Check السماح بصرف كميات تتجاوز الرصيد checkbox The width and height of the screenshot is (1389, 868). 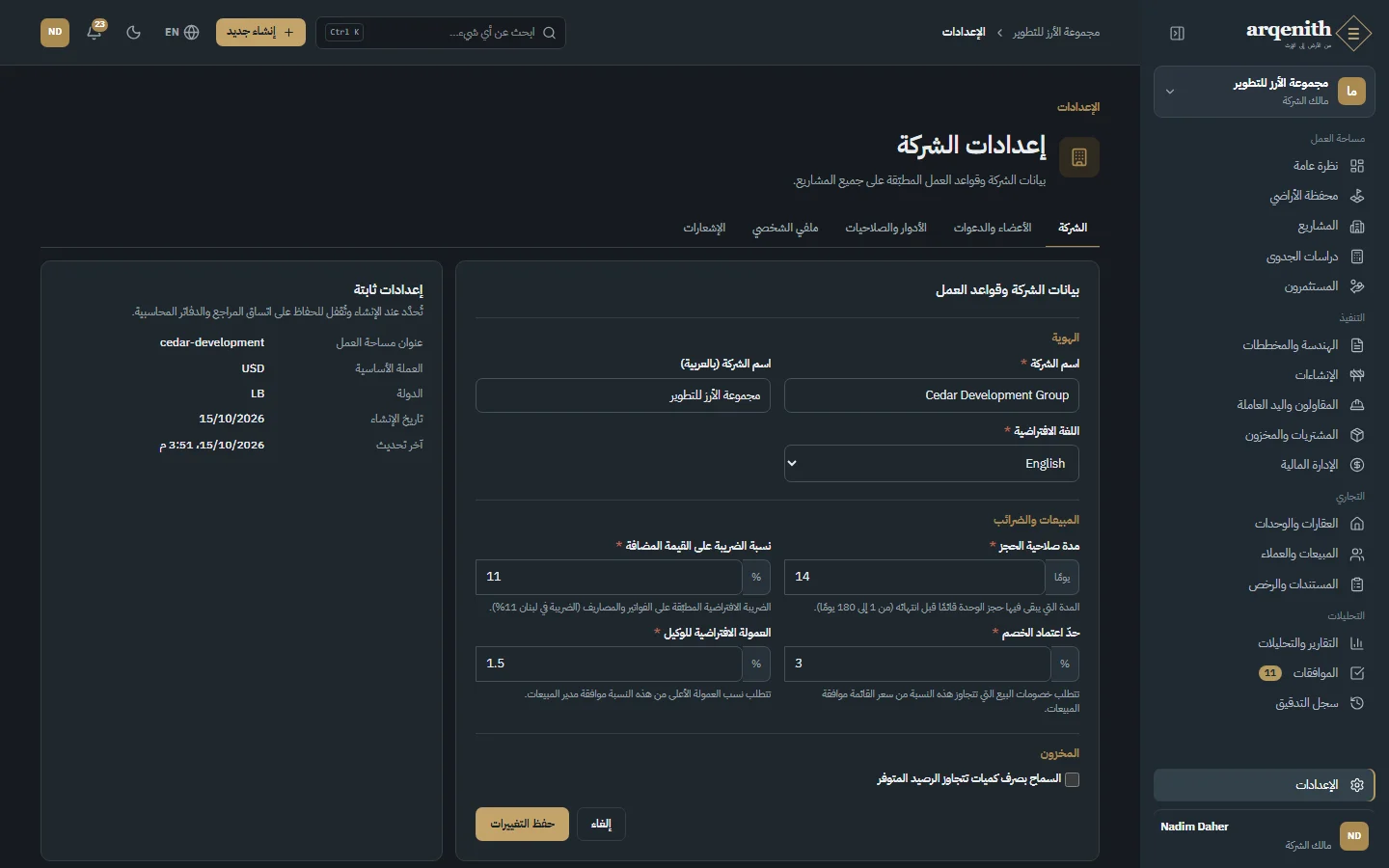pyautogui.click(x=1072, y=779)
